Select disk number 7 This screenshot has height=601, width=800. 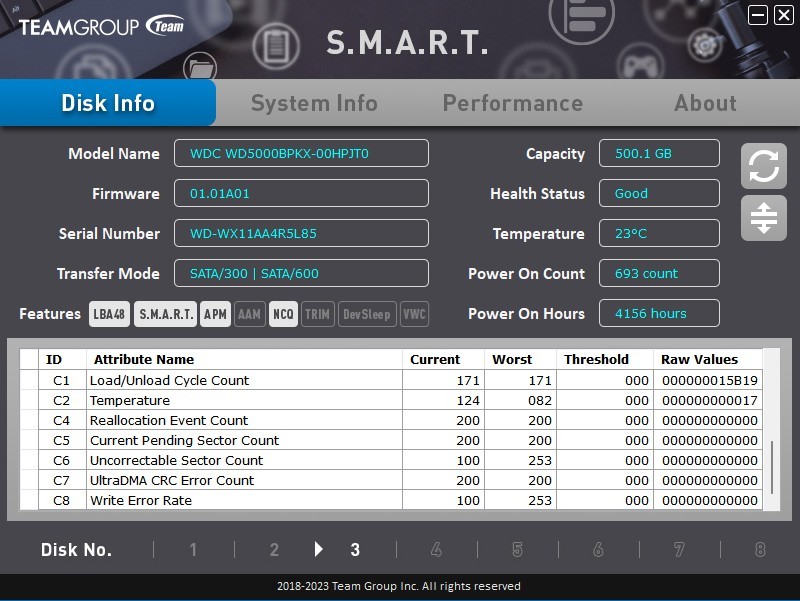pyautogui.click(x=679, y=549)
